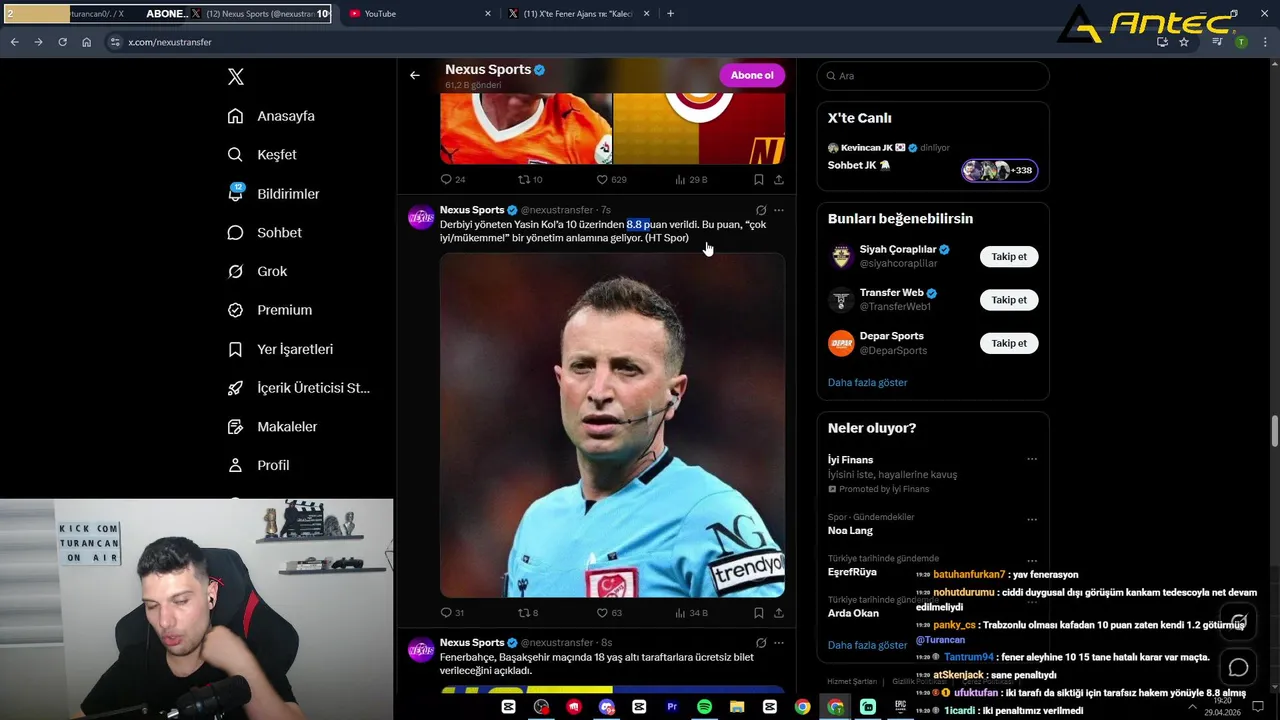Bookmark this page with star icon

1184,42
